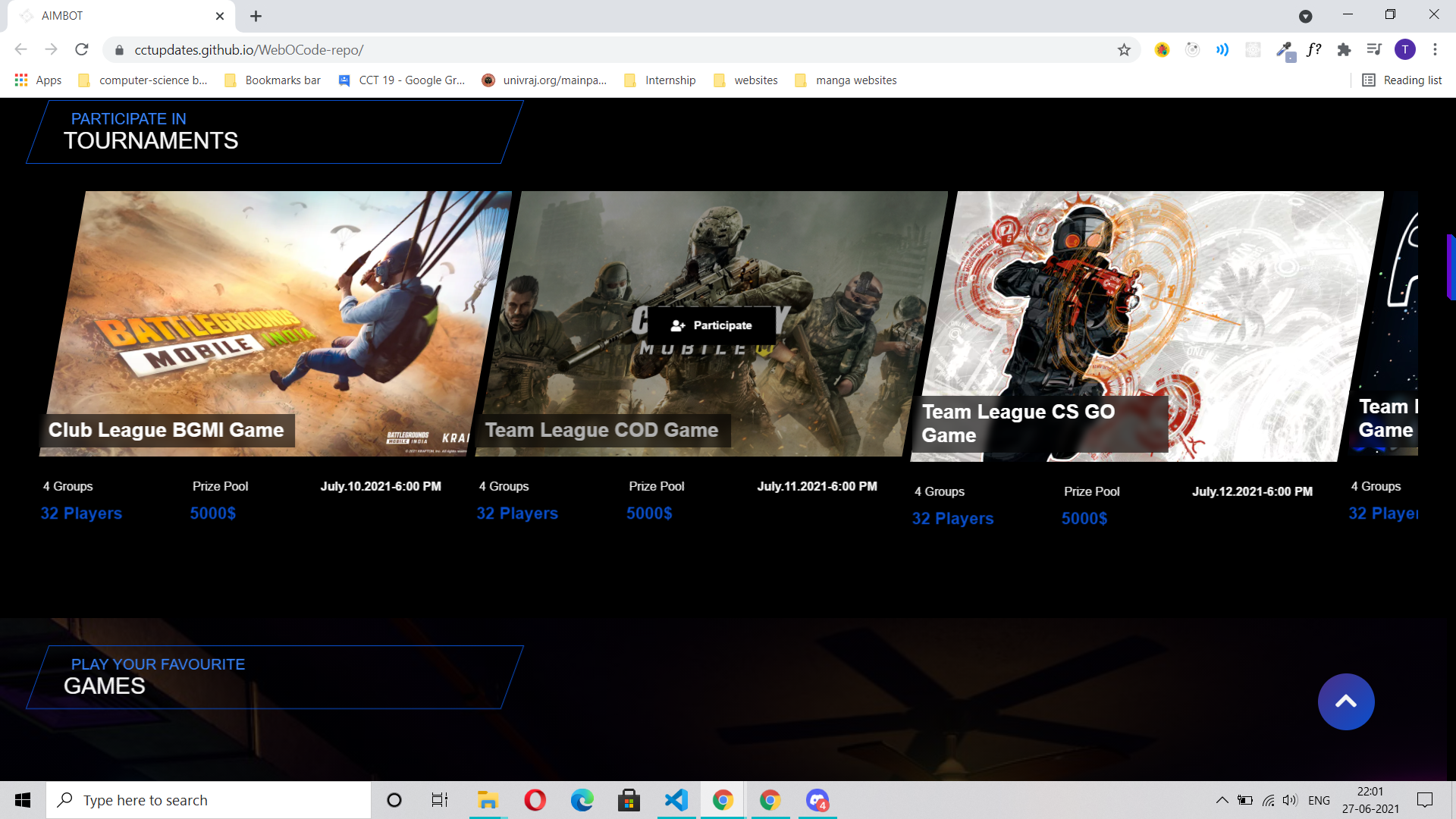1456x819 pixels.
Task: Open computer-science bookmarks folder
Action: [x=143, y=80]
